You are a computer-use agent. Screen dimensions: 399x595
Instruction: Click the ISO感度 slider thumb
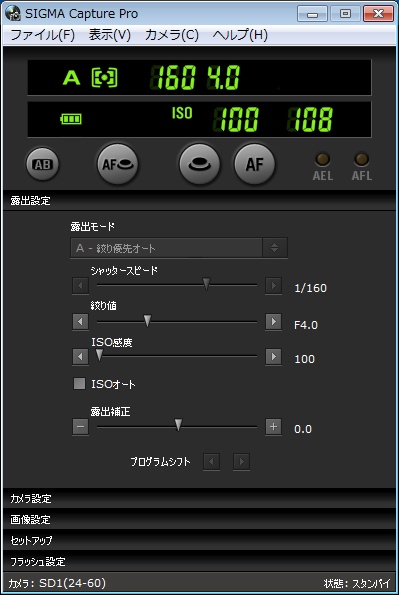99,355
